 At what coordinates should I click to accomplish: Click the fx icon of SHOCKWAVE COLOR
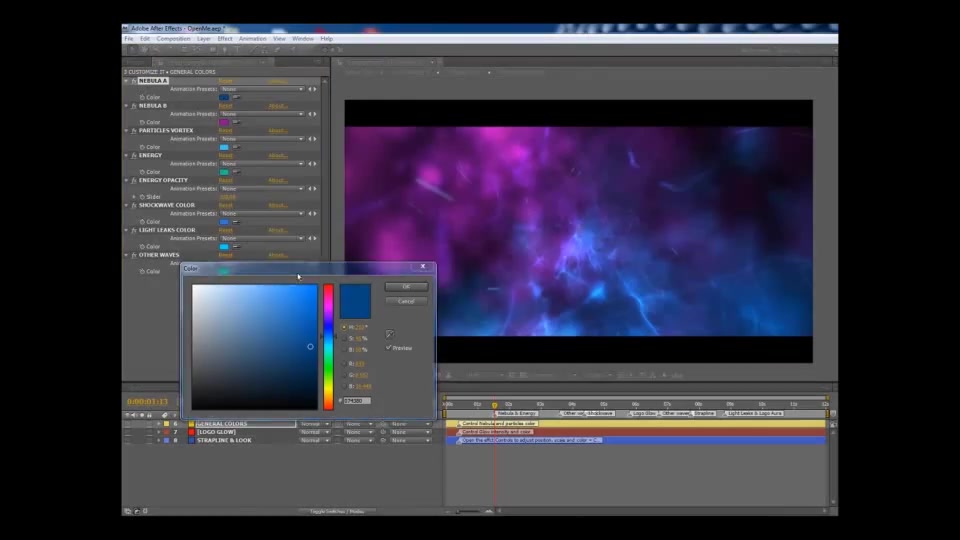(x=133, y=205)
